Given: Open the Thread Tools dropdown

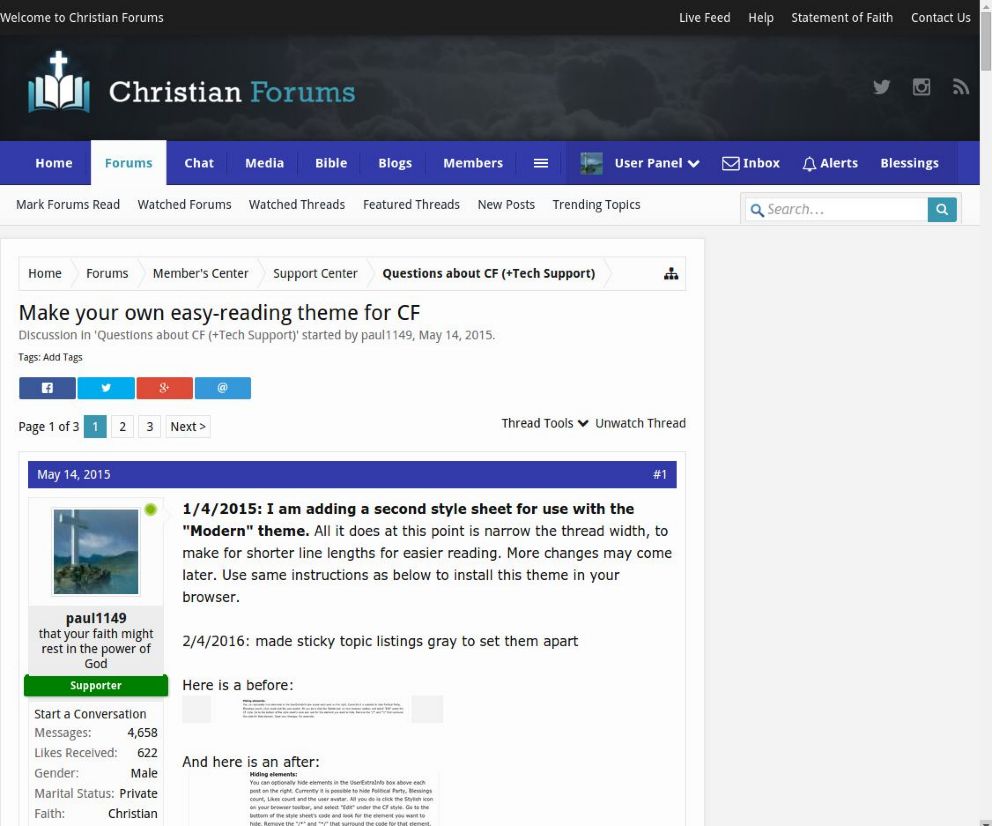Looking at the screenshot, I should (543, 423).
